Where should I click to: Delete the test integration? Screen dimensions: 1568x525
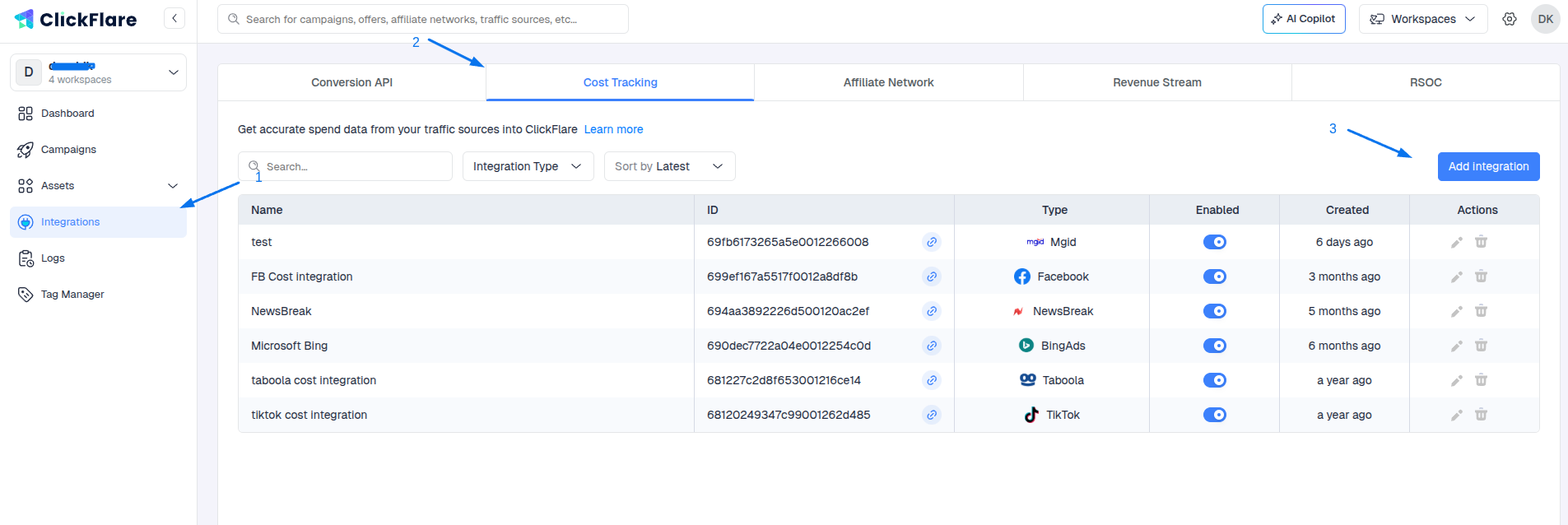click(x=1481, y=241)
